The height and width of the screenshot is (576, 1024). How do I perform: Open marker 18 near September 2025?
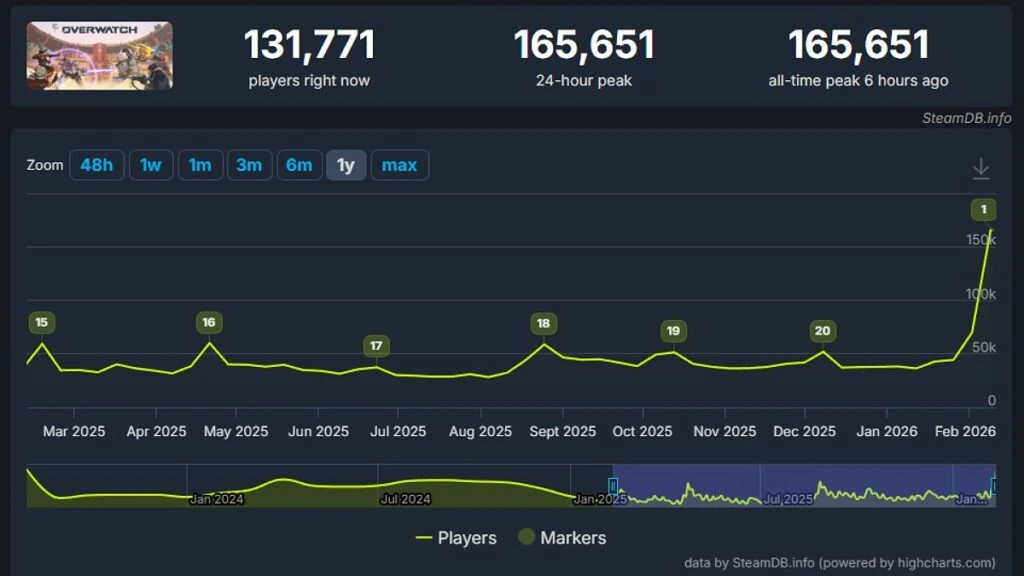tap(543, 323)
